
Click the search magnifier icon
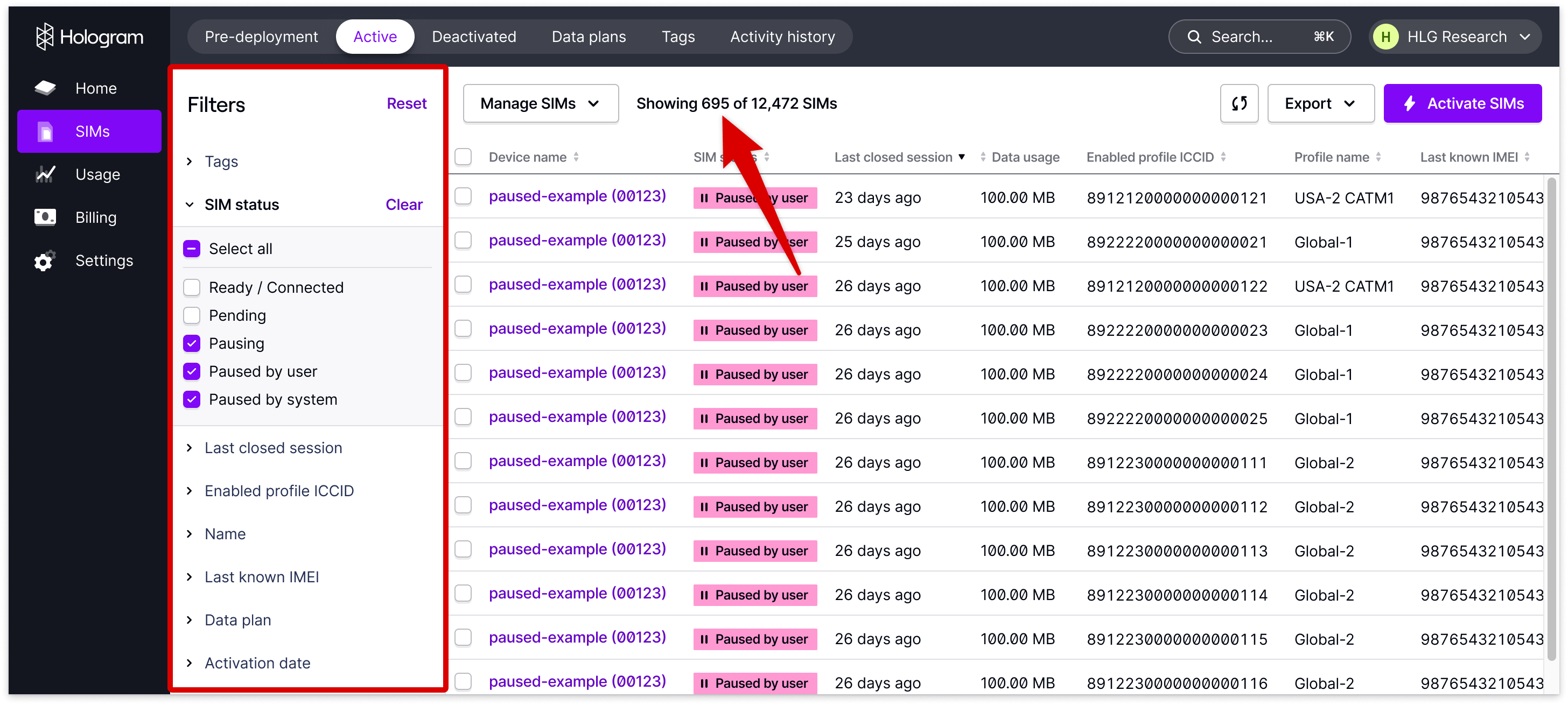(x=1194, y=37)
